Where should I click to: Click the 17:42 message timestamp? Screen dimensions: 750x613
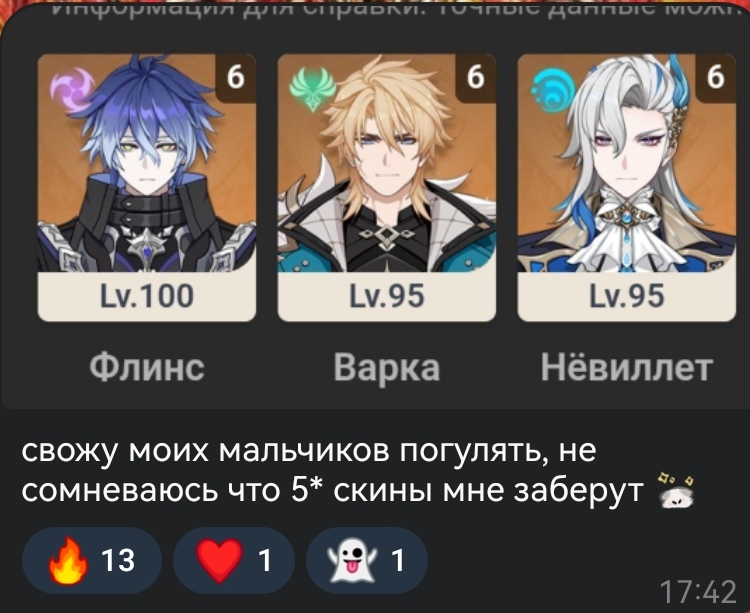[698, 592]
